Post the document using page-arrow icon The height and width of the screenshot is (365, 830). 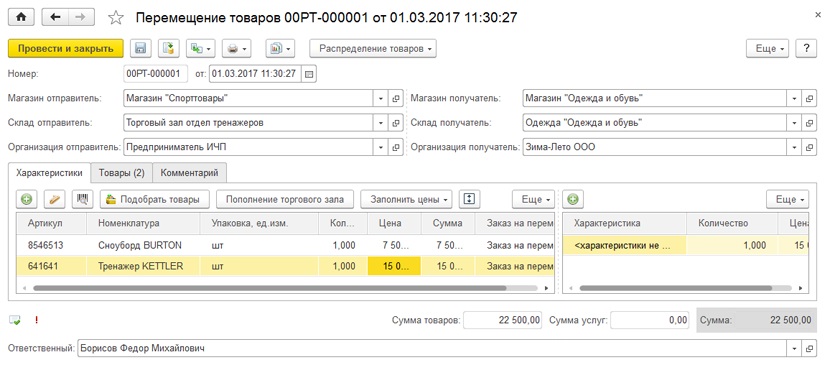168,49
